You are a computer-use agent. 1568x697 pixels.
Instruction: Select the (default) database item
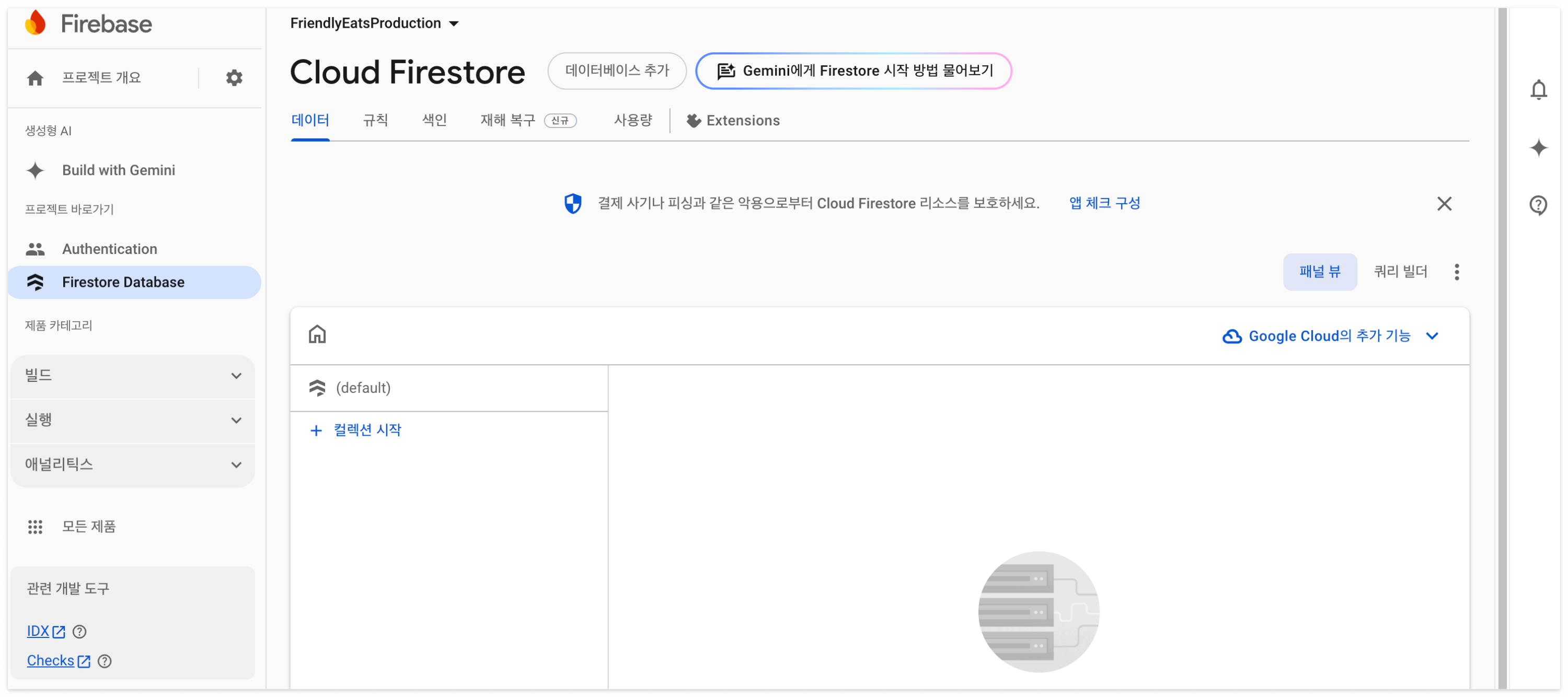pyautogui.click(x=363, y=388)
